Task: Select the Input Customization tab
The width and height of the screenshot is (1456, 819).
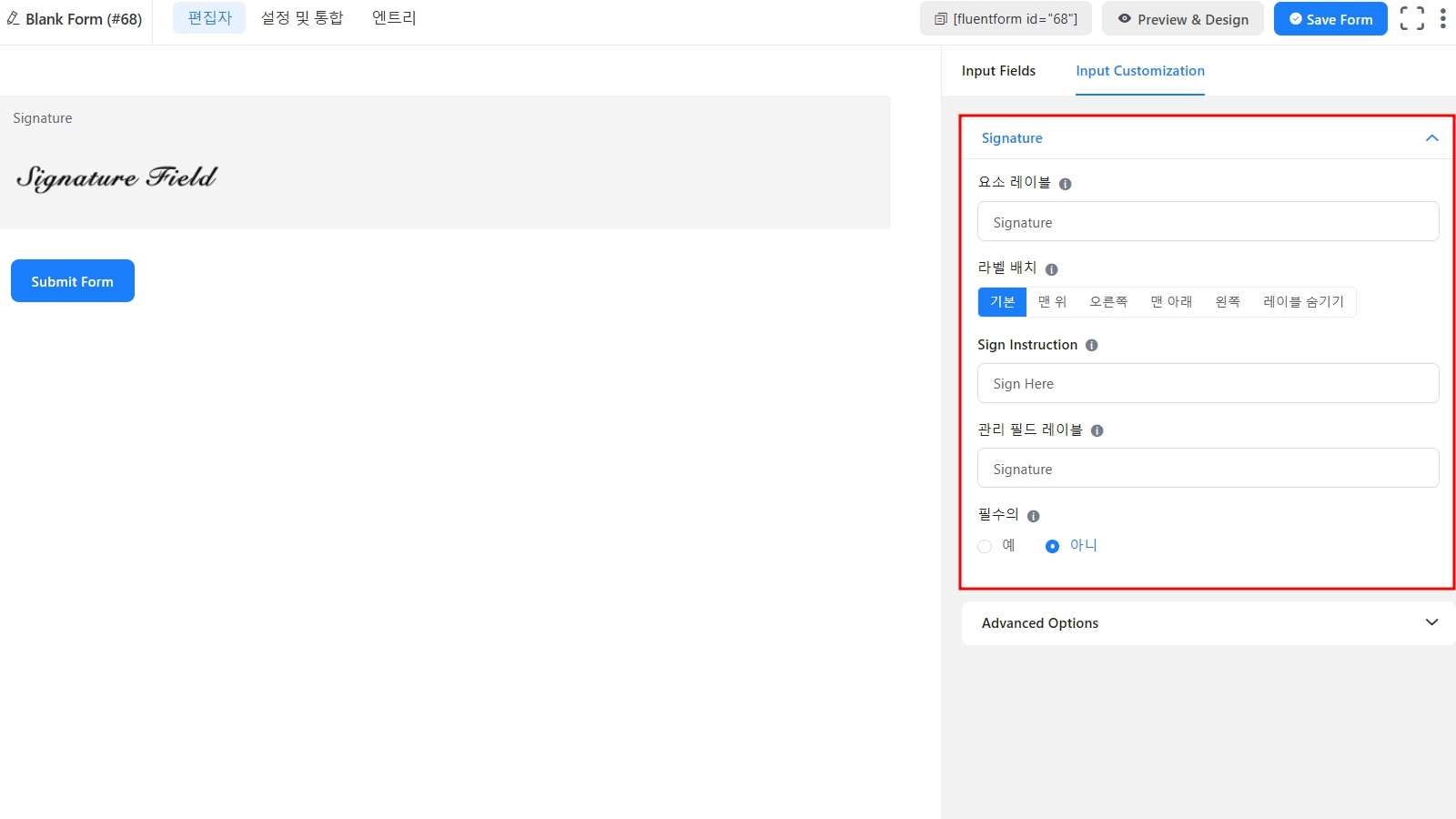Action: 1140,71
